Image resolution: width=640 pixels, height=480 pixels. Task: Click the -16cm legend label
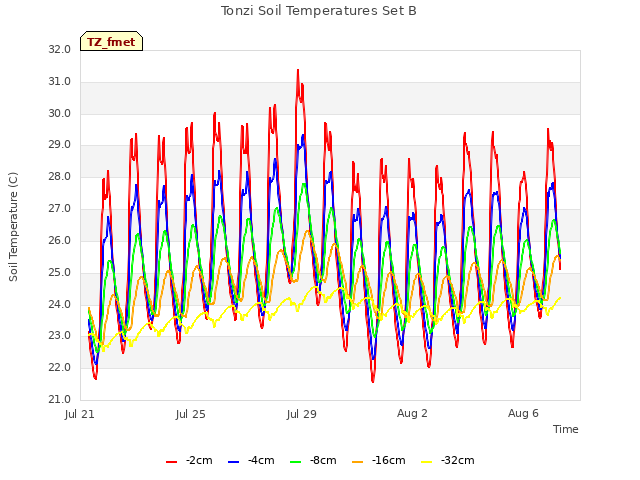[389, 460]
